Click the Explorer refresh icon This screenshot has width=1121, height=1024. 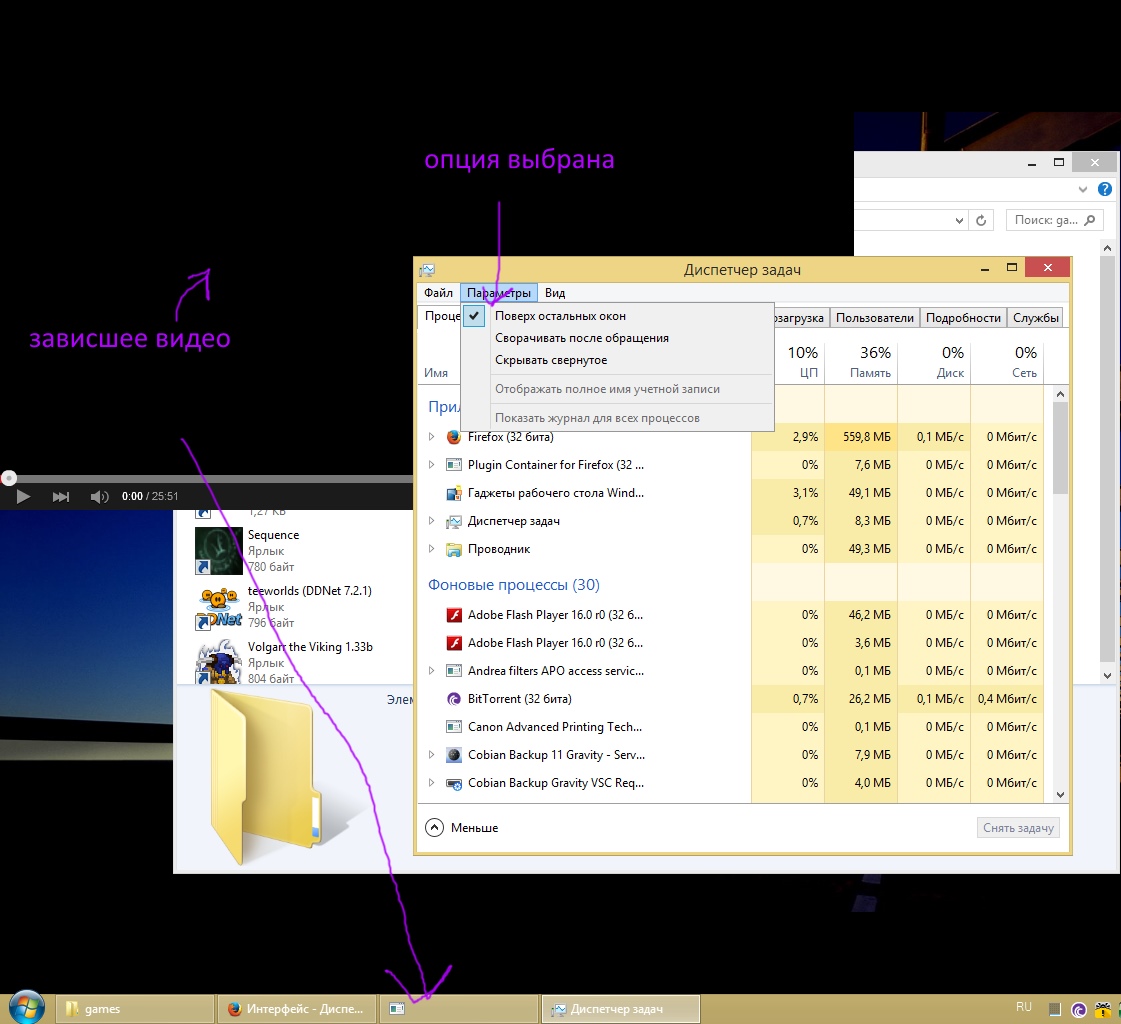[982, 220]
